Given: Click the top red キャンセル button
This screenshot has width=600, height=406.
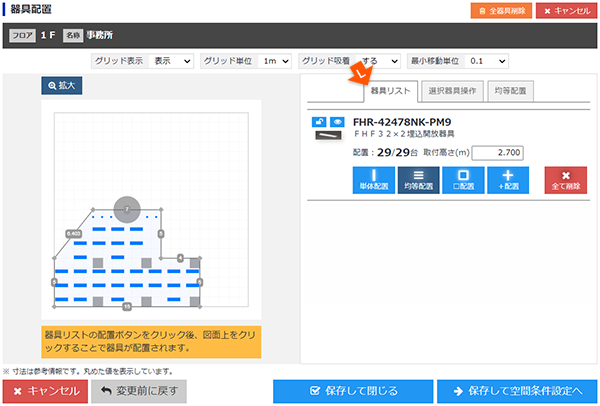Looking at the screenshot, I should 566,11.
